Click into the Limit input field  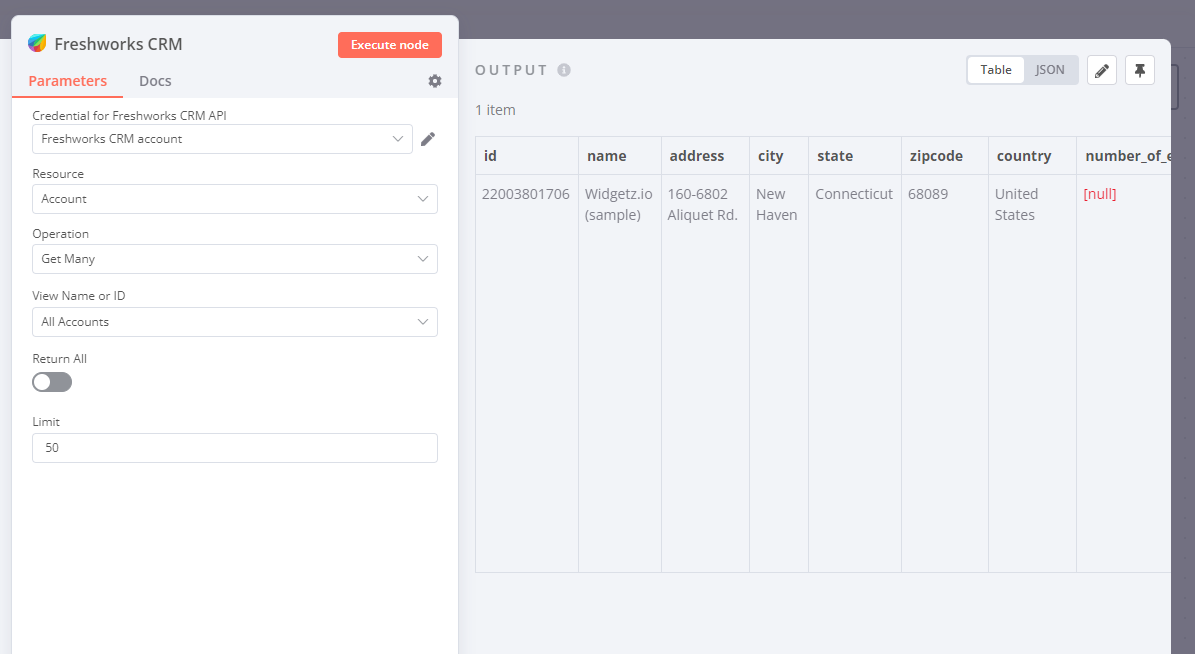[x=235, y=448]
